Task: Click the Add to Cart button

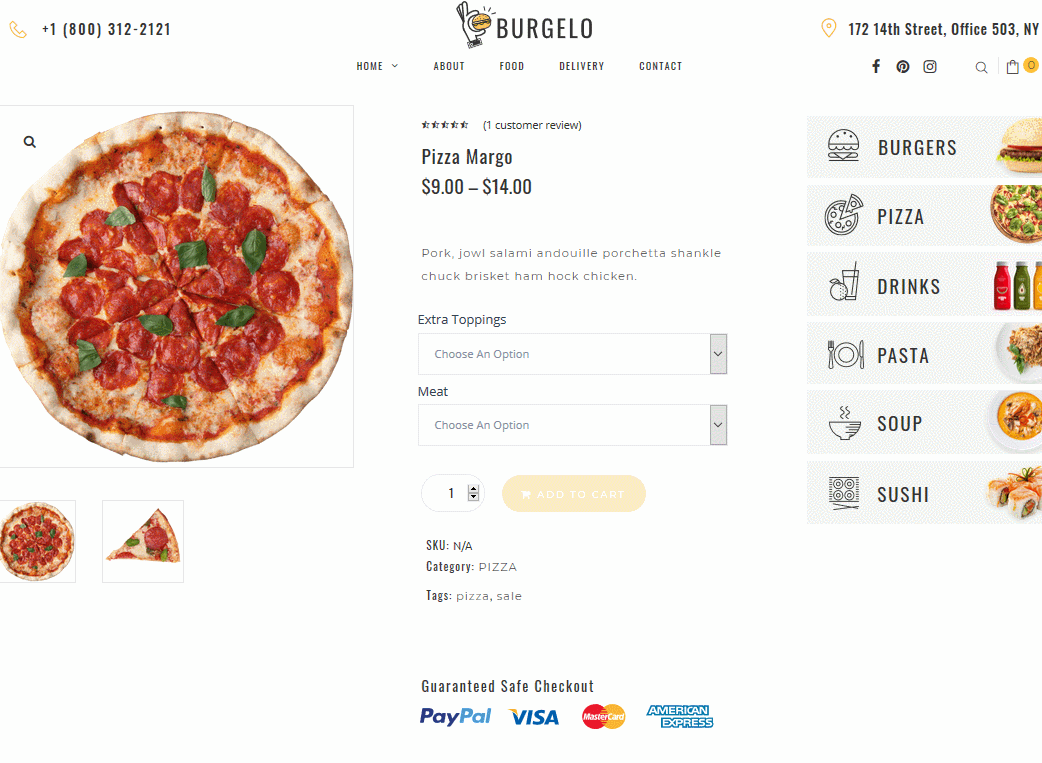Action: click(573, 494)
